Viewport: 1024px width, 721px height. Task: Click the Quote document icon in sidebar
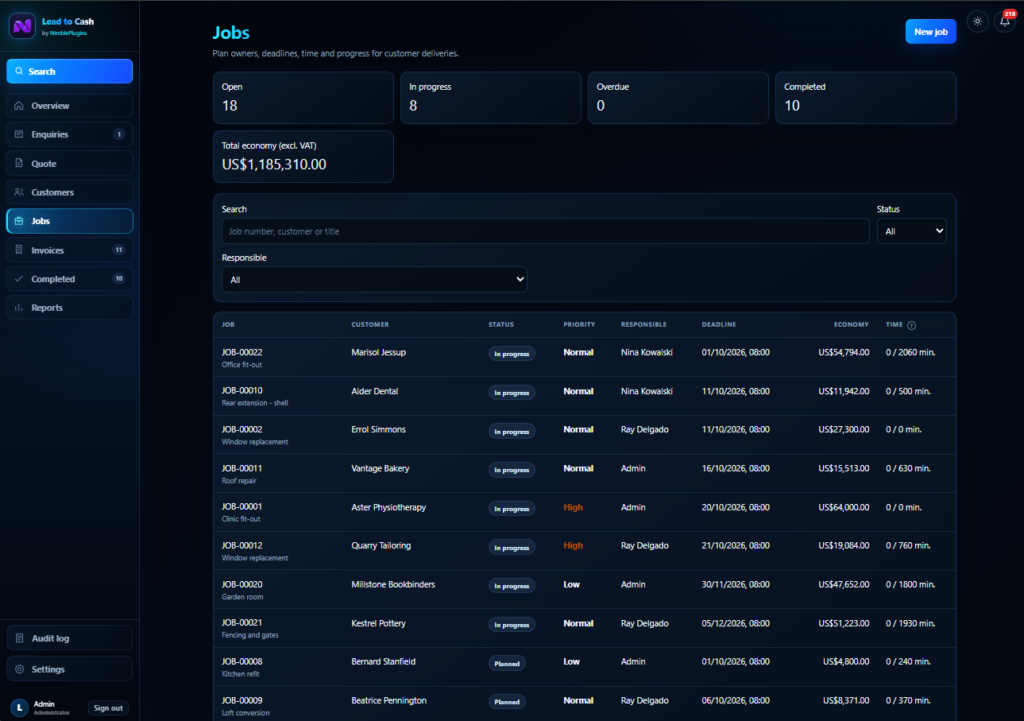(19, 163)
